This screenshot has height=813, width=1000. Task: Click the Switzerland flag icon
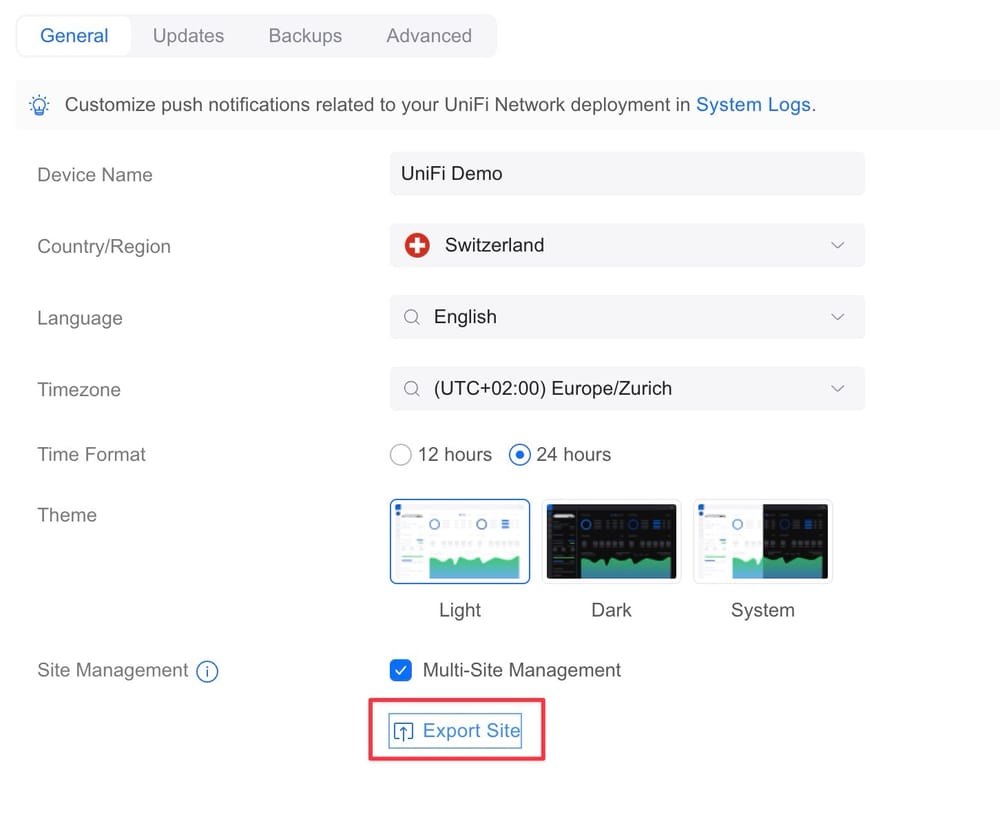pyautogui.click(x=417, y=245)
